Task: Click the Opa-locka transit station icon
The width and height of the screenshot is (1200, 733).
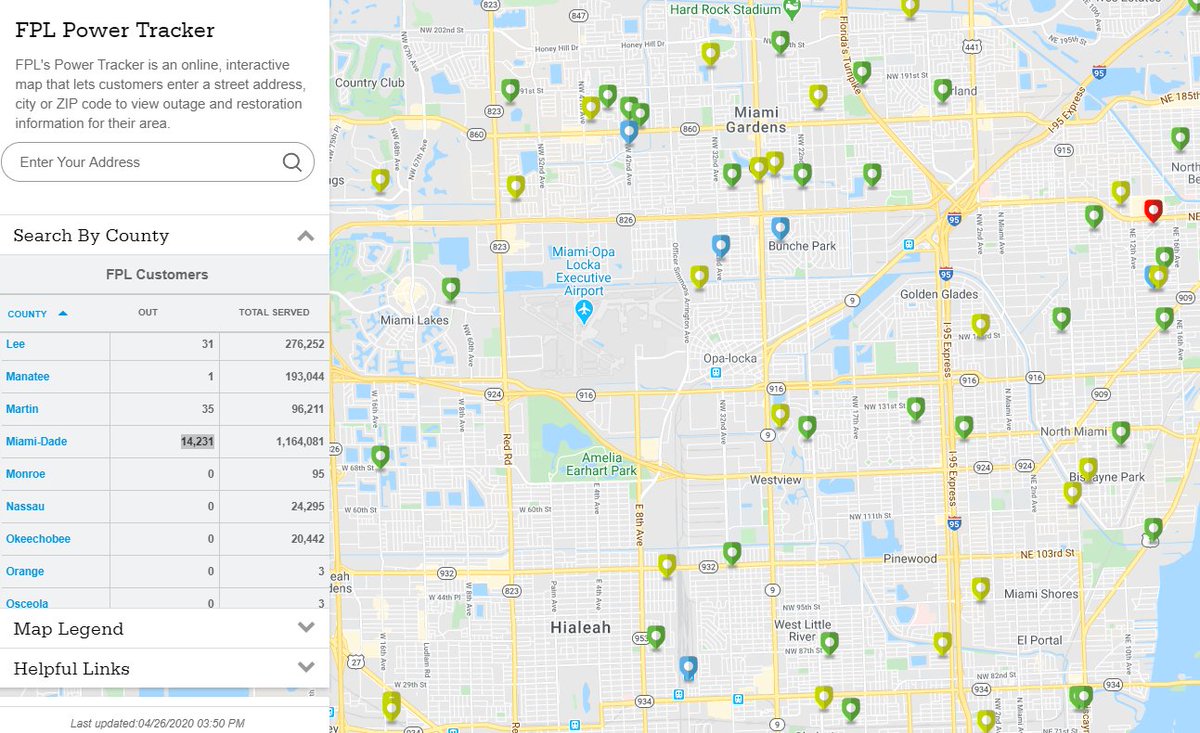Action: [x=715, y=373]
